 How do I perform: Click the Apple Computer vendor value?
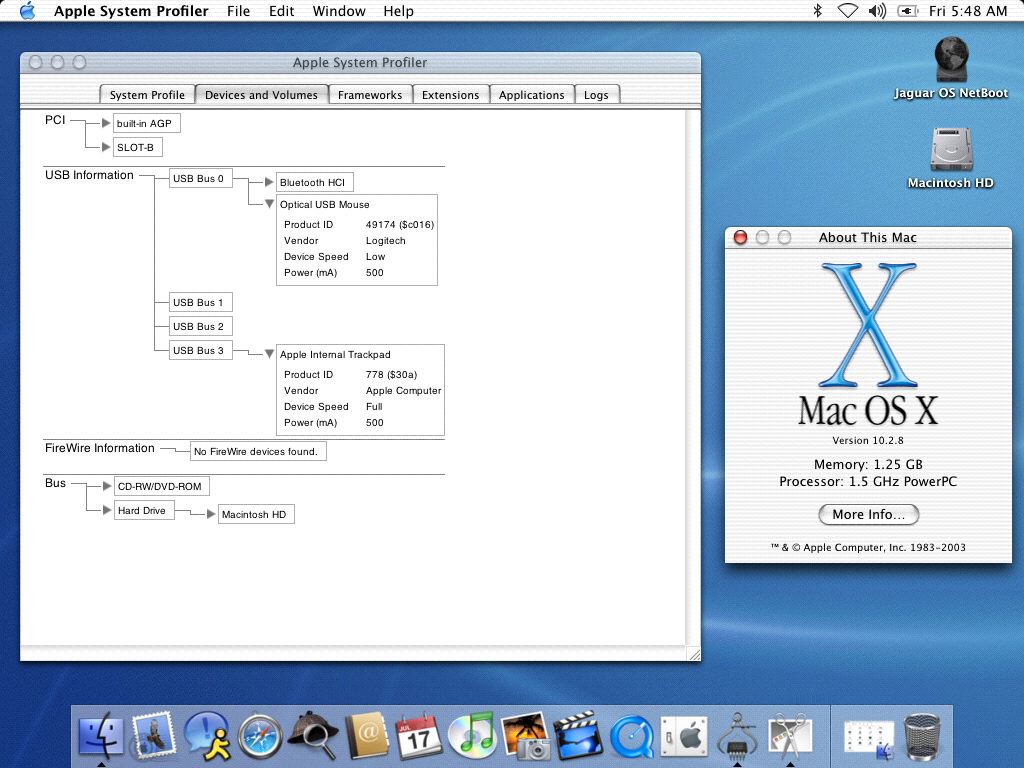(x=404, y=391)
